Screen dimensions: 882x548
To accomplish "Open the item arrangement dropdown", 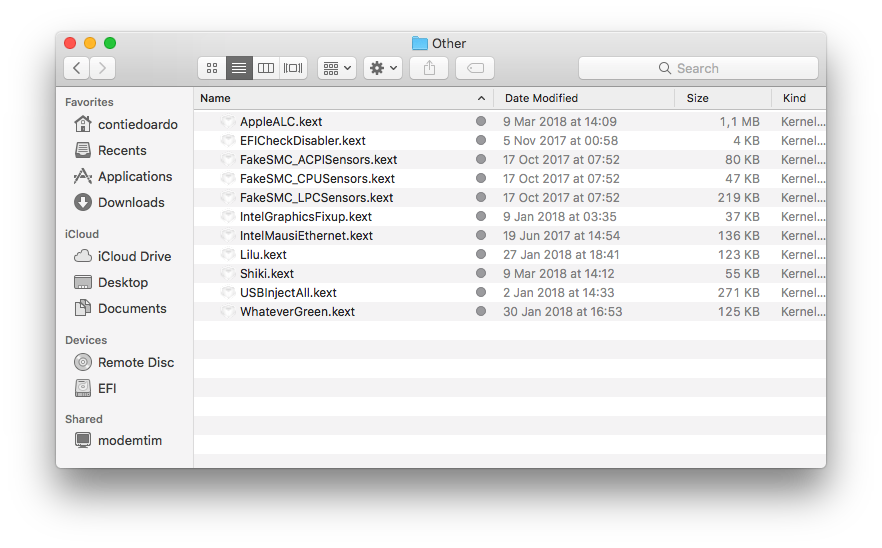I will pyautogui.click(x=337, y=68).
